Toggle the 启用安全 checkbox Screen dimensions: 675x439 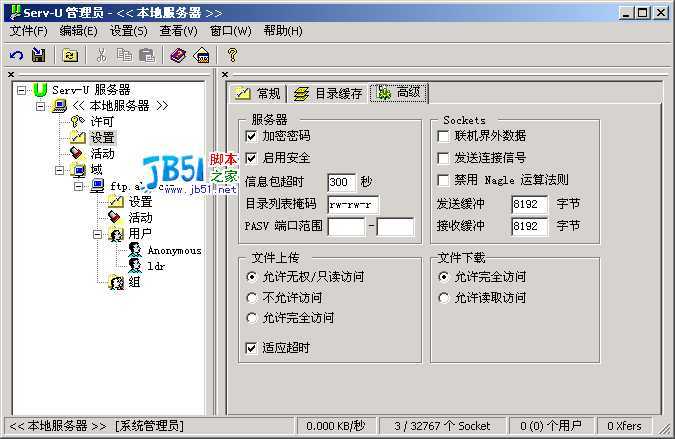click(x=251, y=158)
